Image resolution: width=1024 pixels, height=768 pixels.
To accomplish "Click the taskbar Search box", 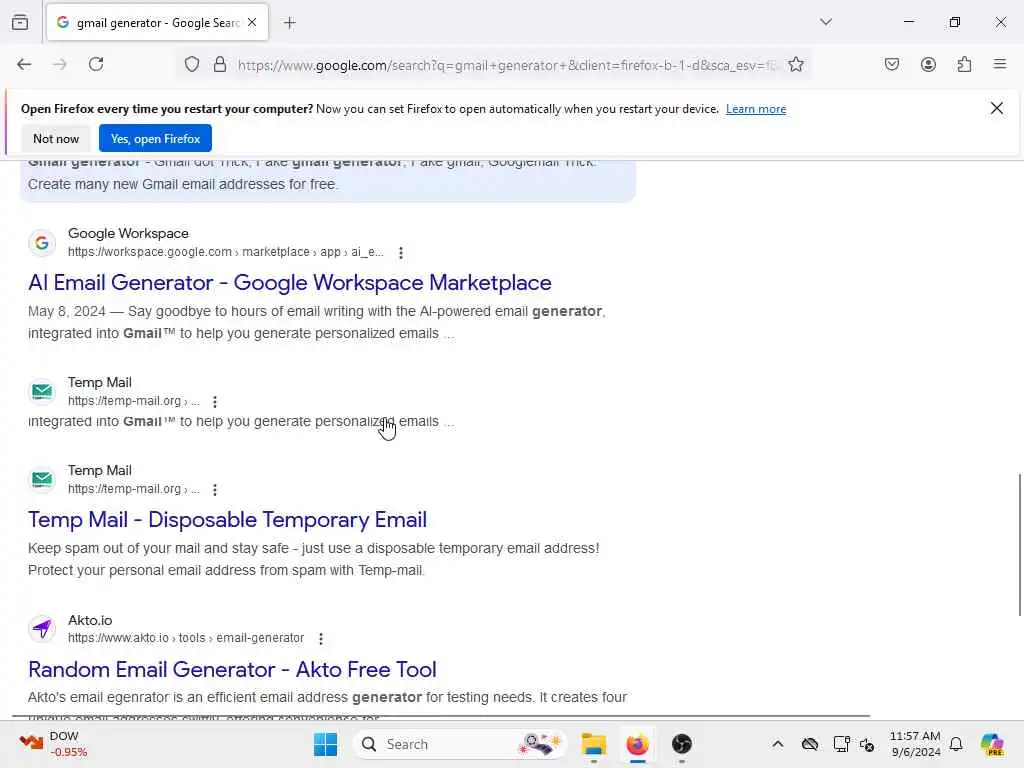I will click(461, 744).
